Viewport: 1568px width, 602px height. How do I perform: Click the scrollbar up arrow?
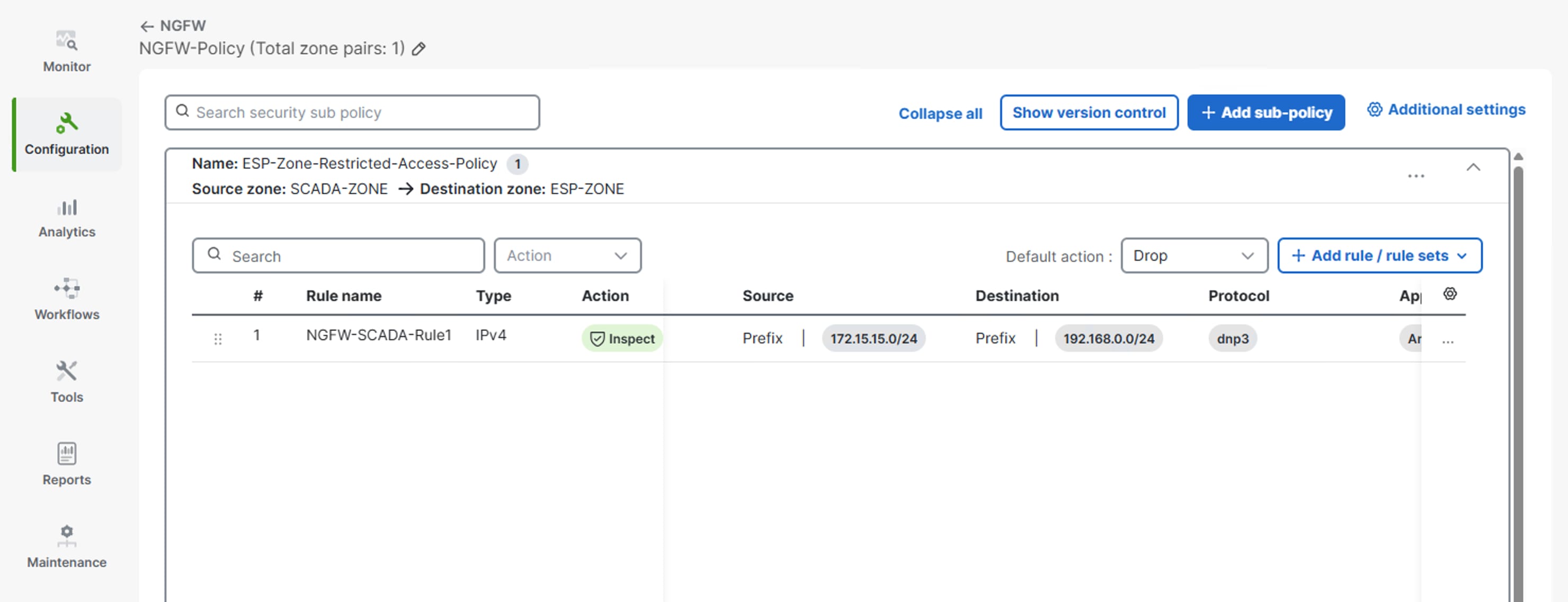(x=1518, y=157)
